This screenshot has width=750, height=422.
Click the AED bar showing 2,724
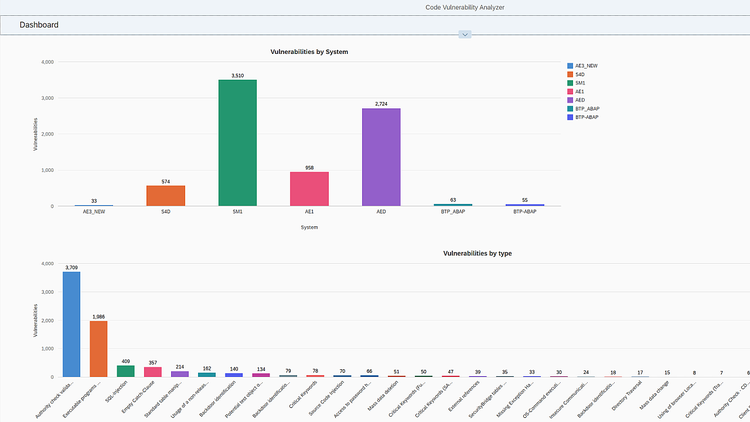(381, 157)
